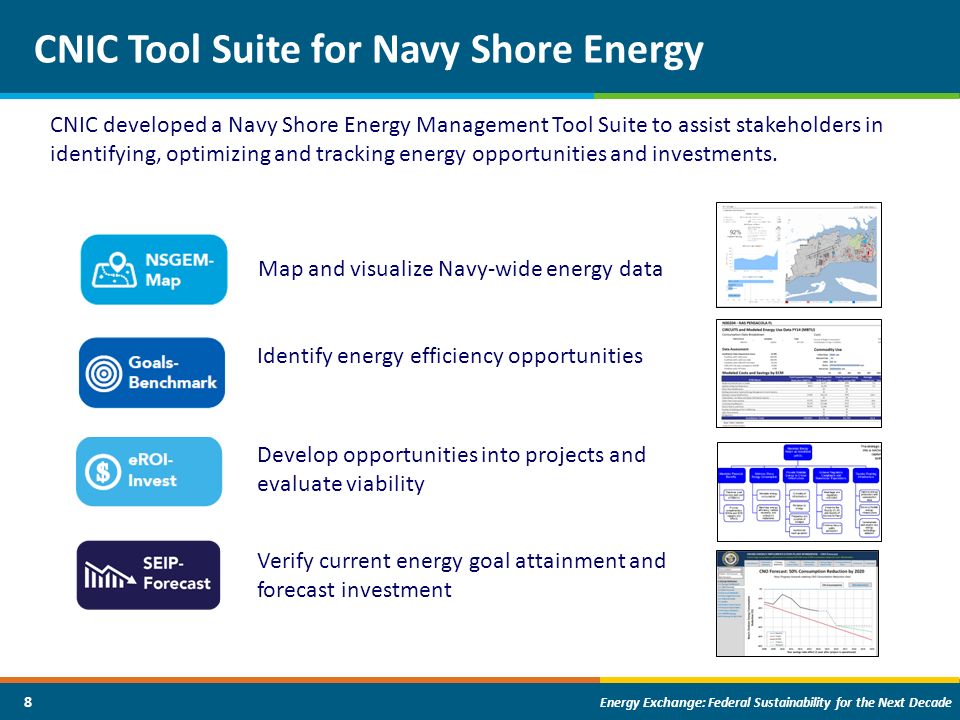Select the eROI-Invest button label

coord(152,470)
